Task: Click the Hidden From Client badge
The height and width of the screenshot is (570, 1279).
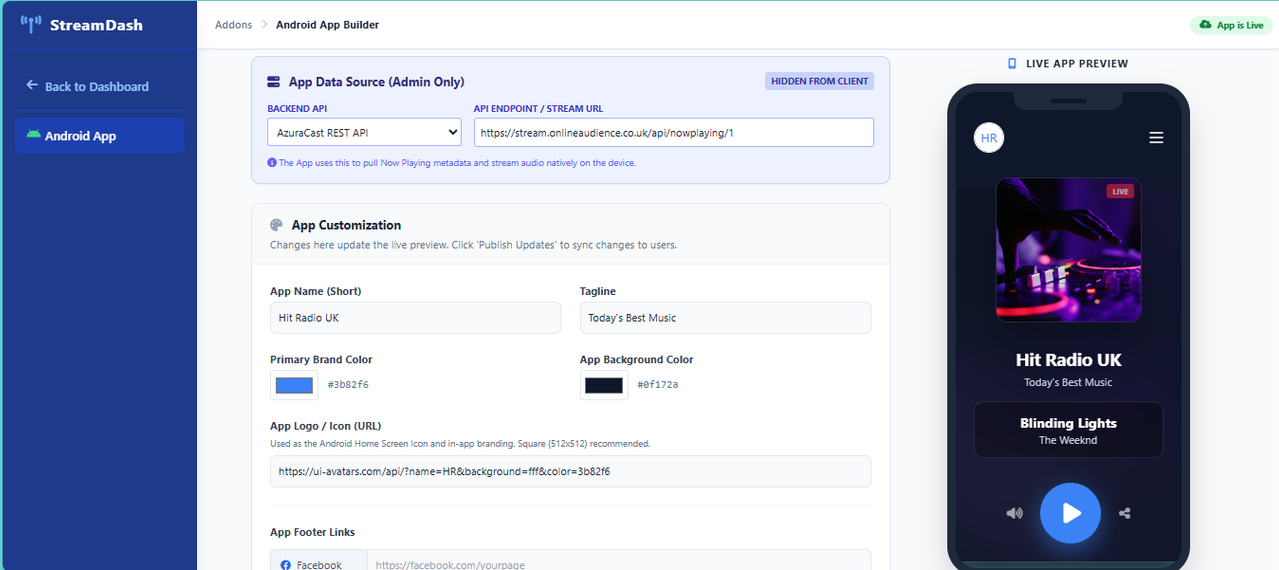Action: click(x=820, y=81)
